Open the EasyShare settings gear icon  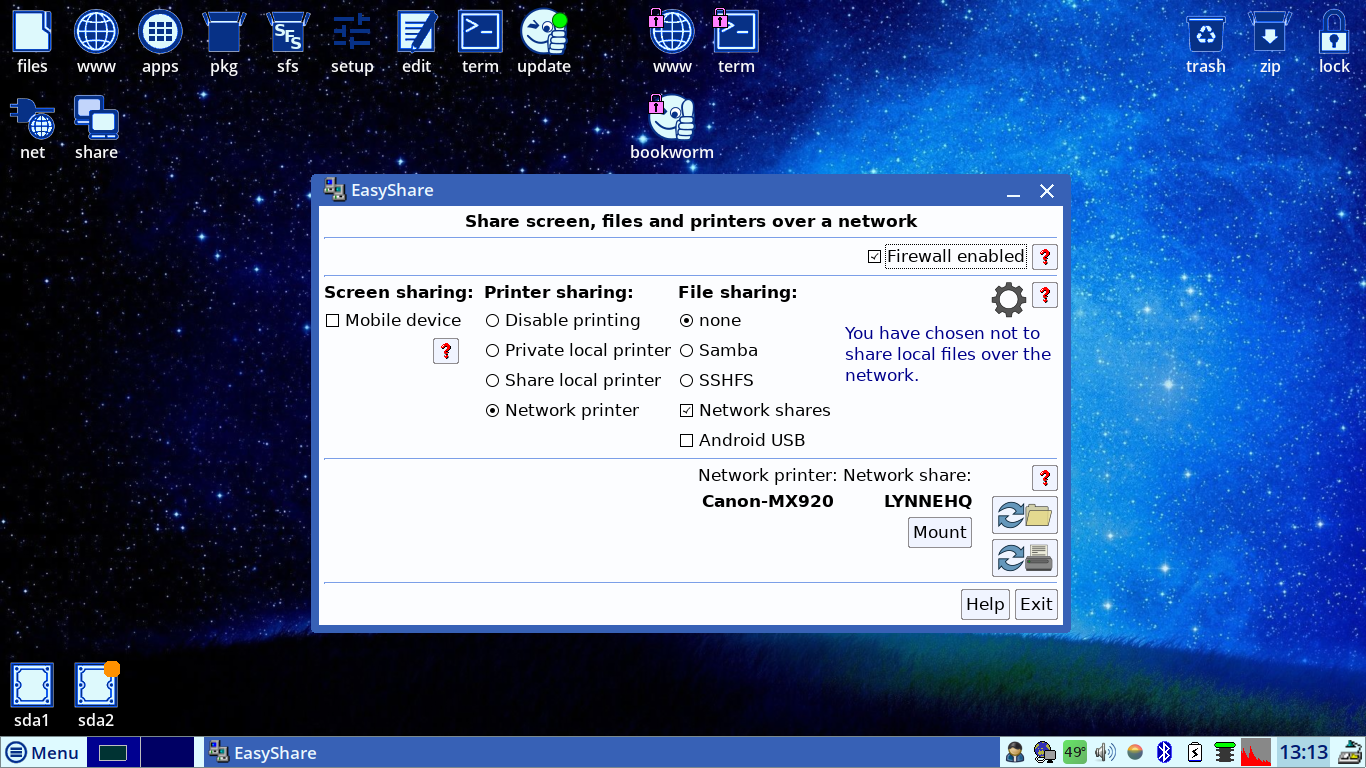click(x=1008, y=298)
